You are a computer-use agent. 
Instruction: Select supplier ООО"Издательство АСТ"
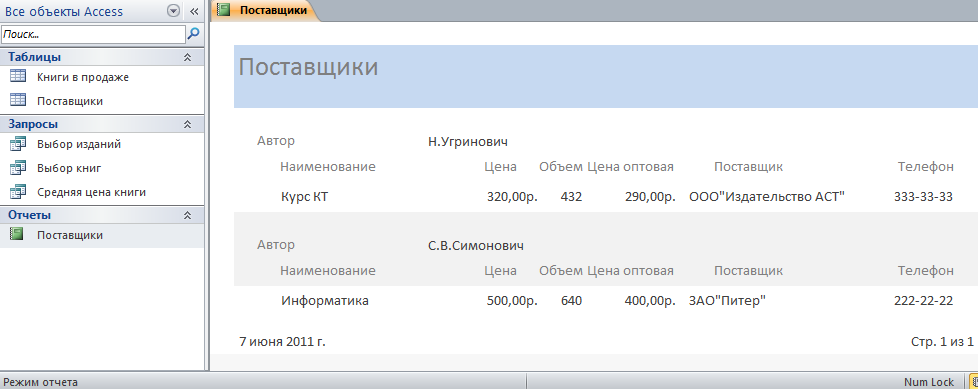pyautogui.click(x=767, y=197)
